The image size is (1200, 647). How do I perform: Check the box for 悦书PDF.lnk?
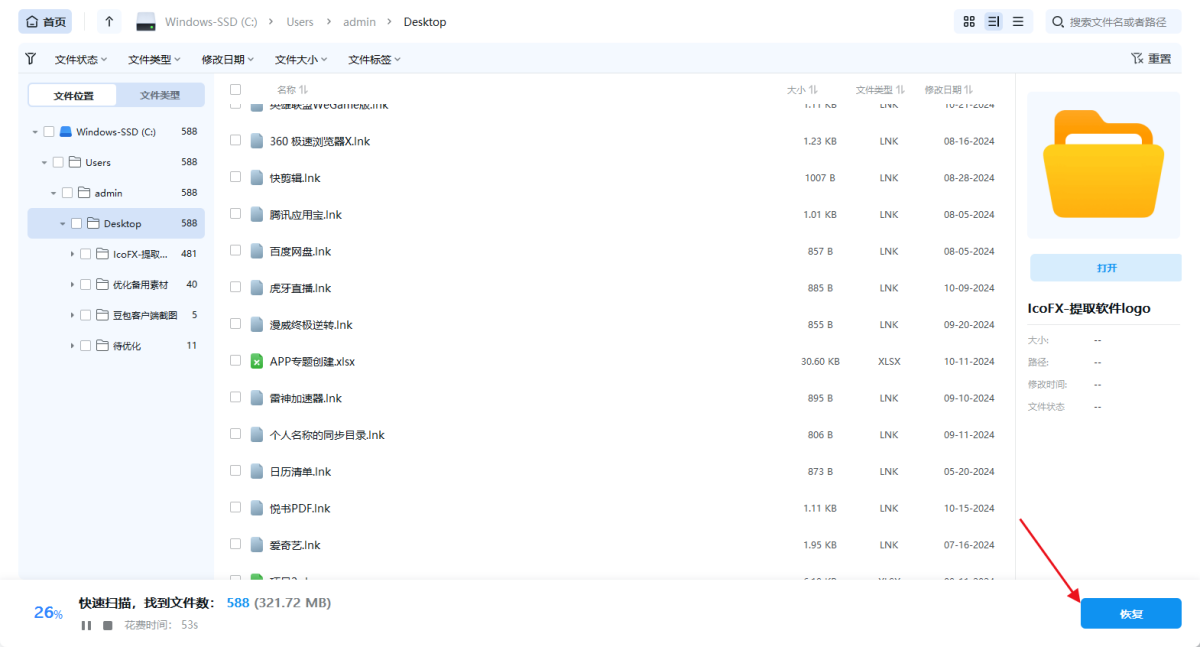point(236,507)
